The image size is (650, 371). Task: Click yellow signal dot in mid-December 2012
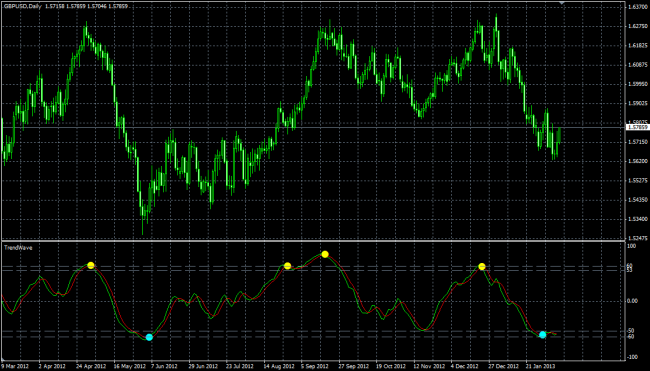(482, 267)
